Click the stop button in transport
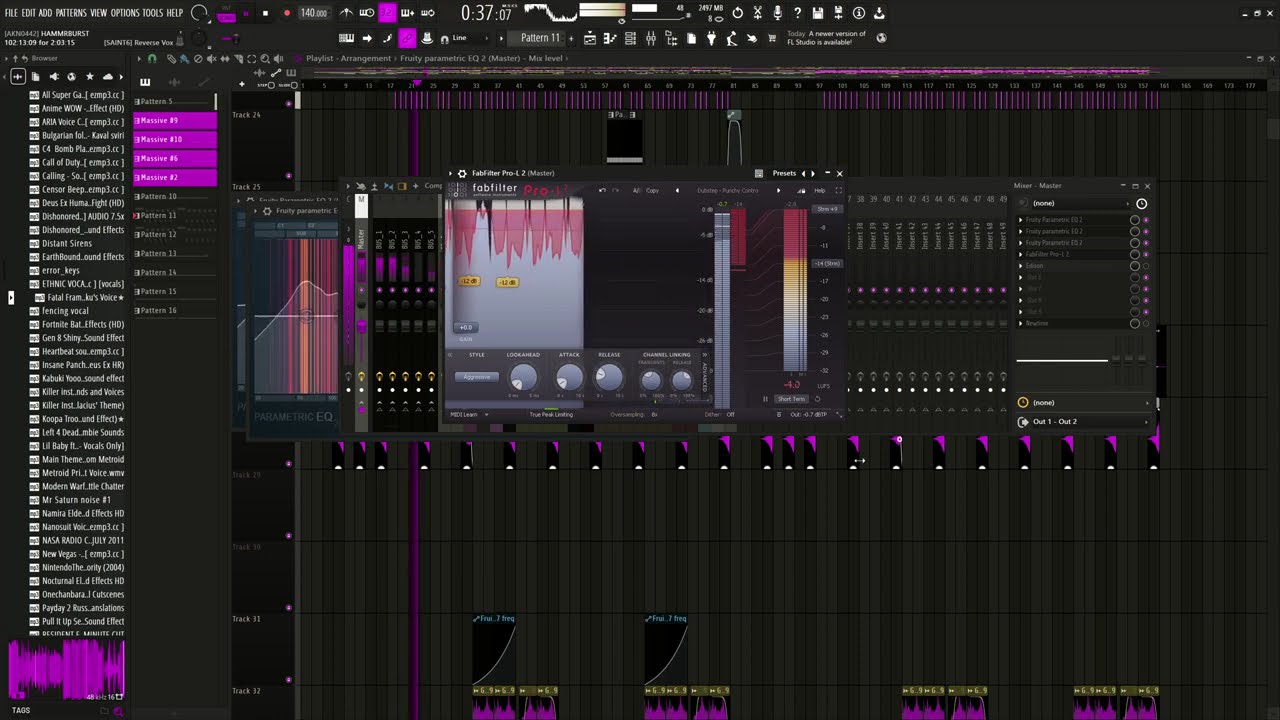Image resolution: width=1280 pixels, height=720 pixels. click(265, 13)
